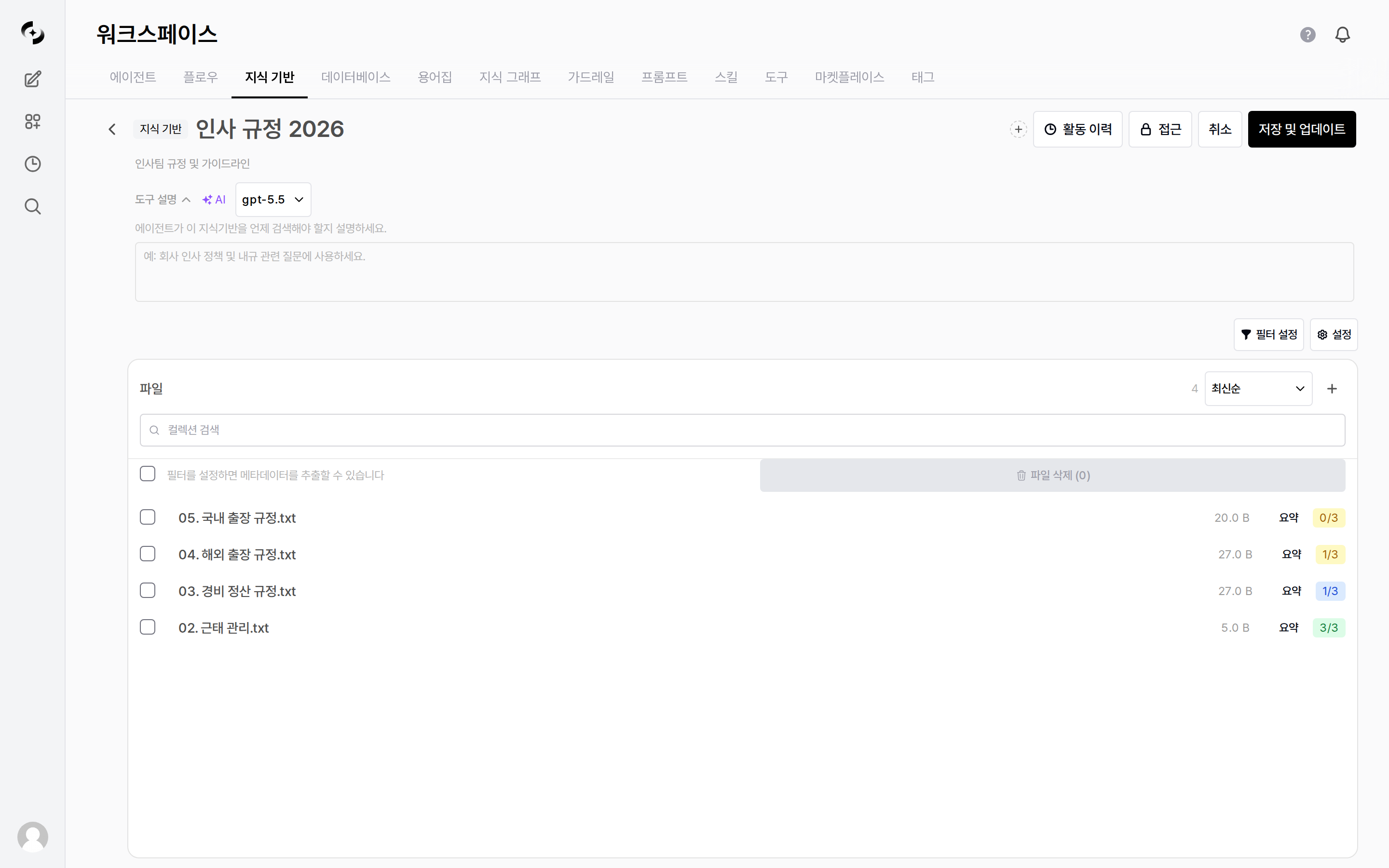Switch to the 에이전트 tab
This screenshot has height=868, width=1389.
[133, 77]
